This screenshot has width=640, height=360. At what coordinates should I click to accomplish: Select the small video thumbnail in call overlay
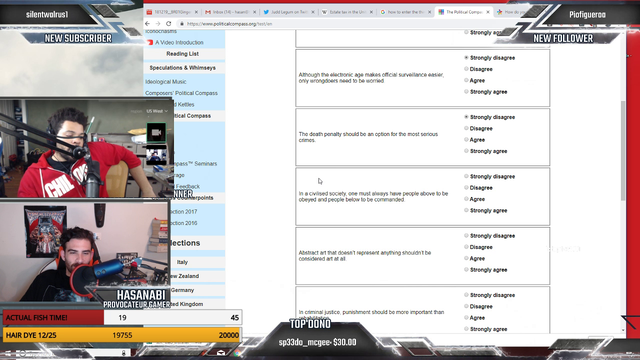pos(156,156)
